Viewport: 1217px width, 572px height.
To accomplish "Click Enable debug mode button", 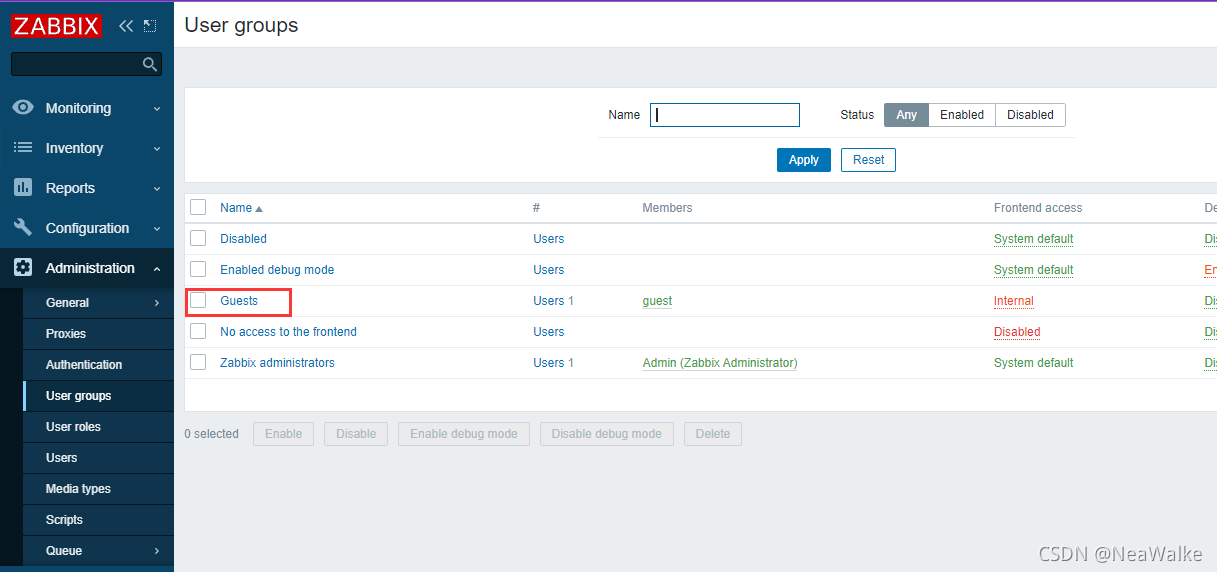I will [x=464, y=434].
